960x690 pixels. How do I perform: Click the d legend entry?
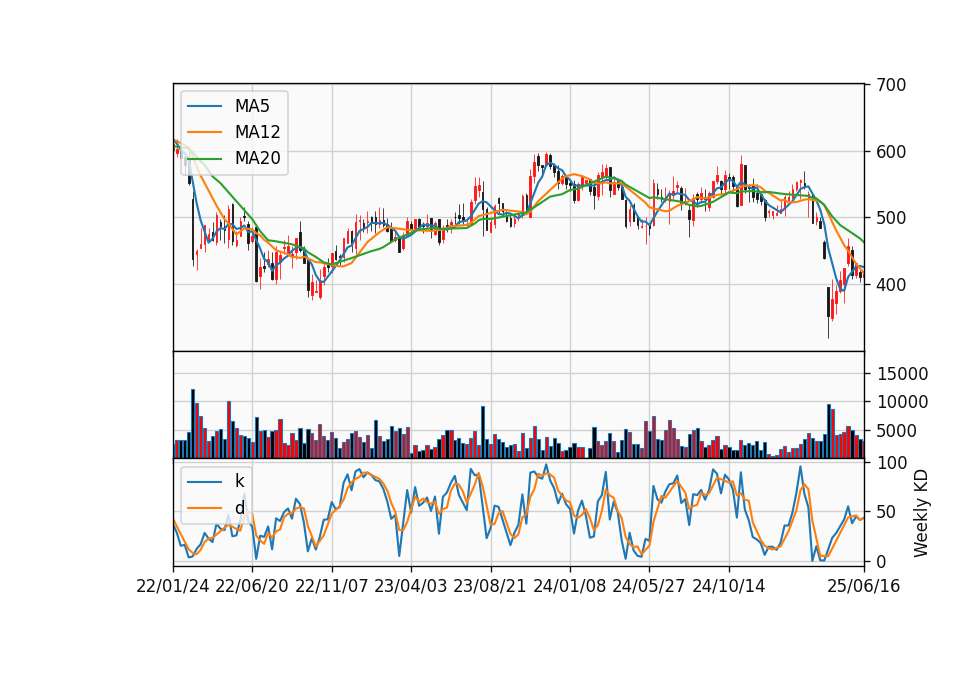pyautogui.click(x=216, y=508)
